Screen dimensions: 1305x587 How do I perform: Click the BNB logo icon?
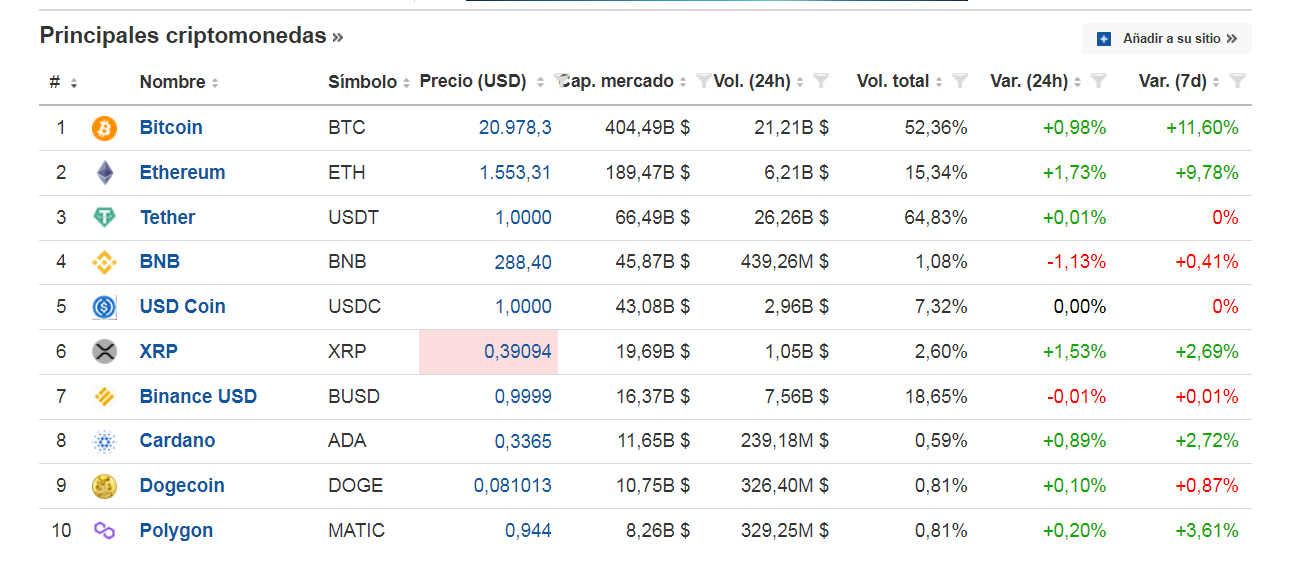pyautogui.click(x=104, y=262)
